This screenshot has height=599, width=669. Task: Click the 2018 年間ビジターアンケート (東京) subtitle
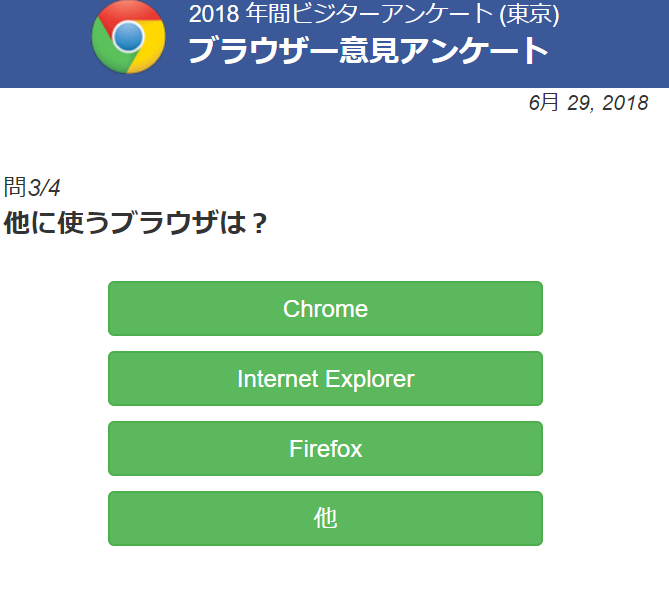pos(374,15)
